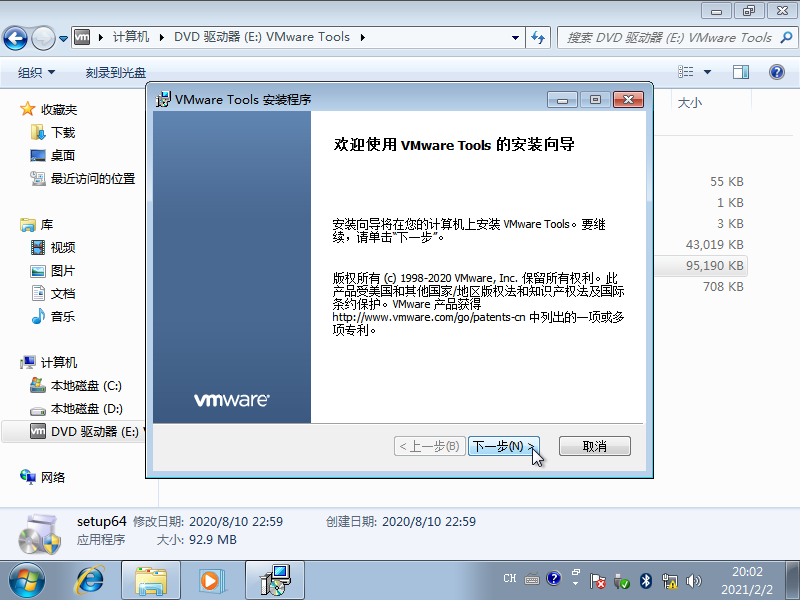Expand arrow after VMware Tools breadcrumb
Image resolution: width=800 pixels, height=600 pixels.
[362, 37]
